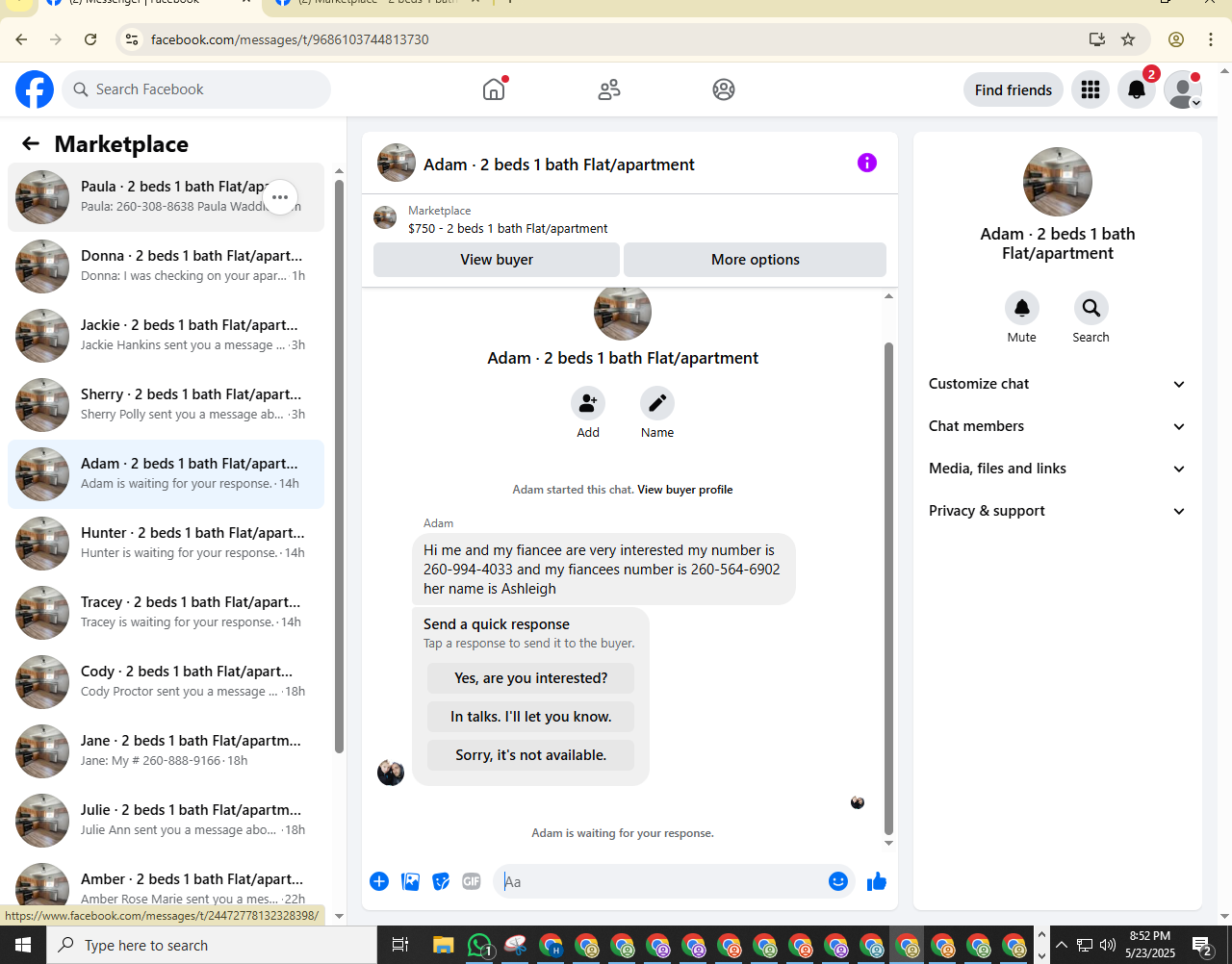Open the Donna conversation
The image size is (1232, 964).
click(x=166, y=266)
